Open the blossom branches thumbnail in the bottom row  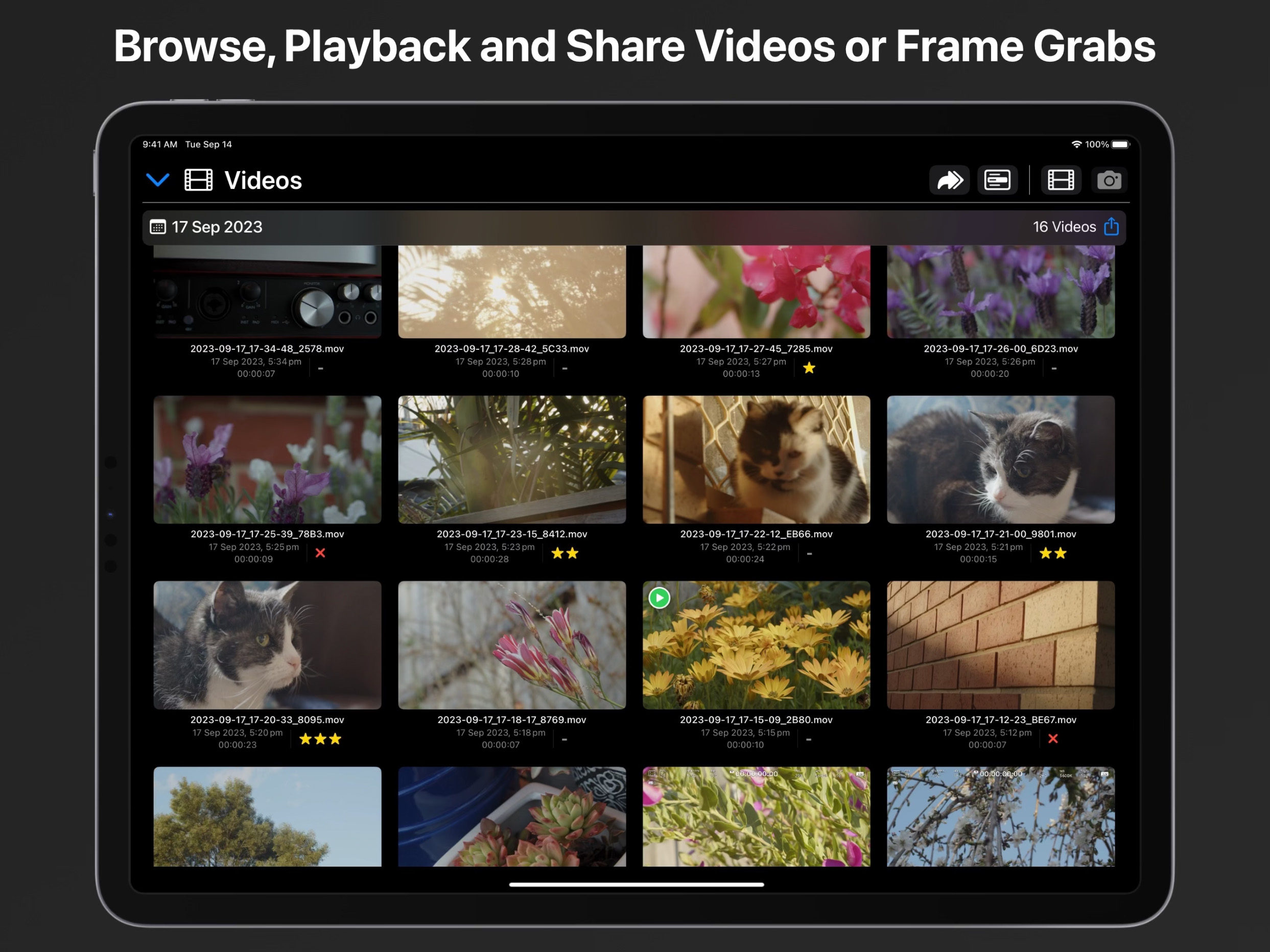click(x=1001, y=817)
